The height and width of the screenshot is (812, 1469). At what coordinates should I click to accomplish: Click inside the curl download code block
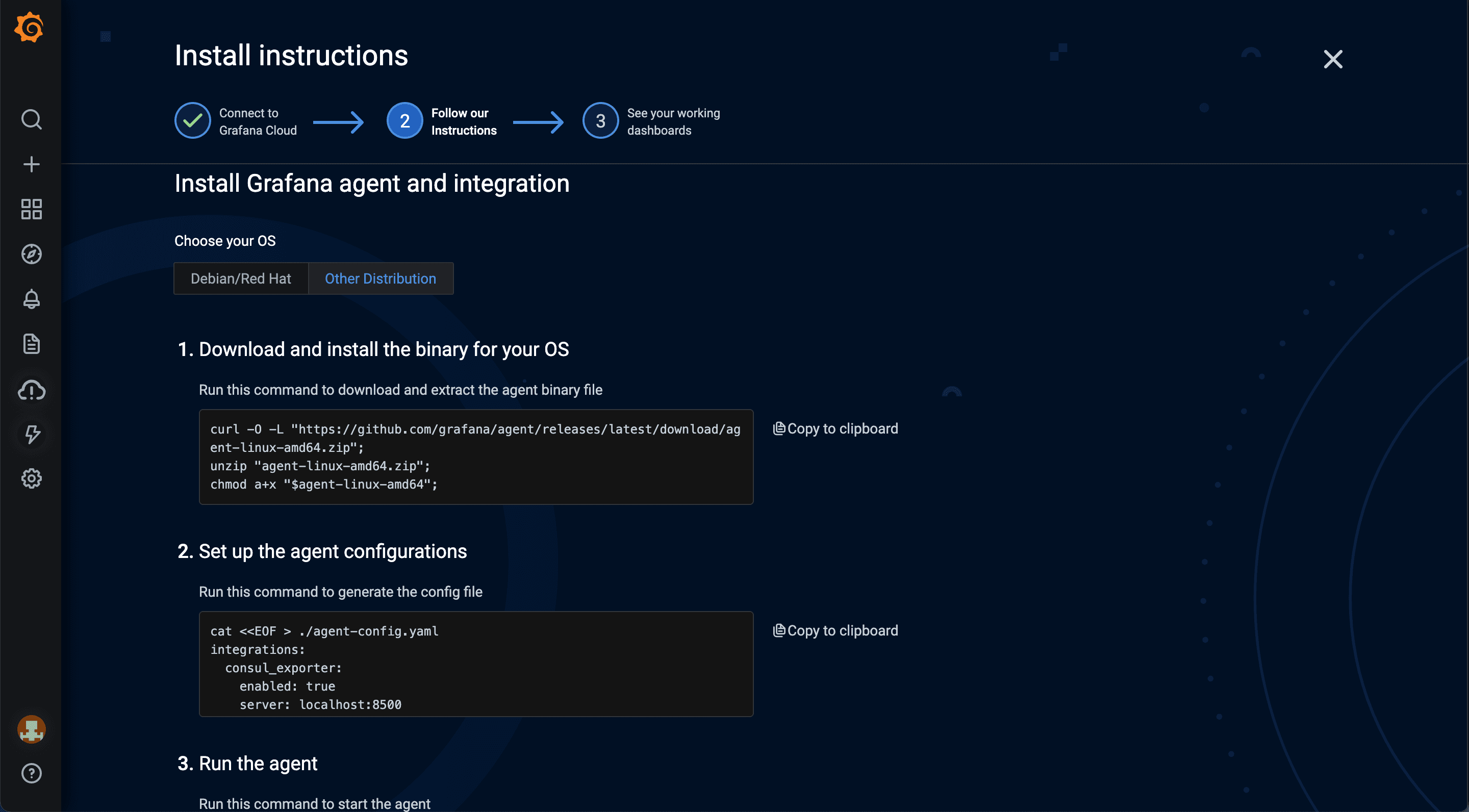(475, 457)
